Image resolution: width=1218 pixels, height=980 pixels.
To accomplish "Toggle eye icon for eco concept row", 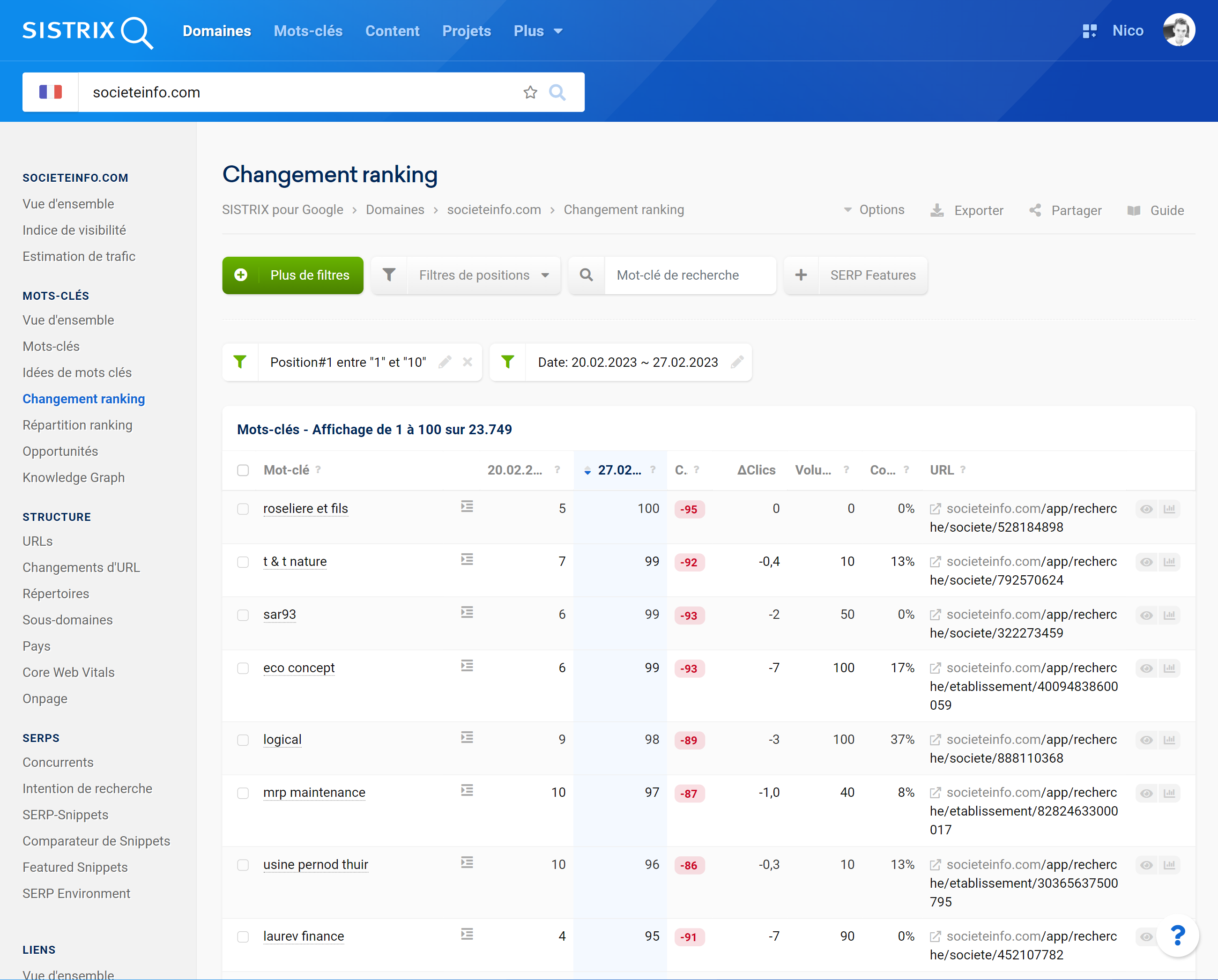I will [1146, 668].
